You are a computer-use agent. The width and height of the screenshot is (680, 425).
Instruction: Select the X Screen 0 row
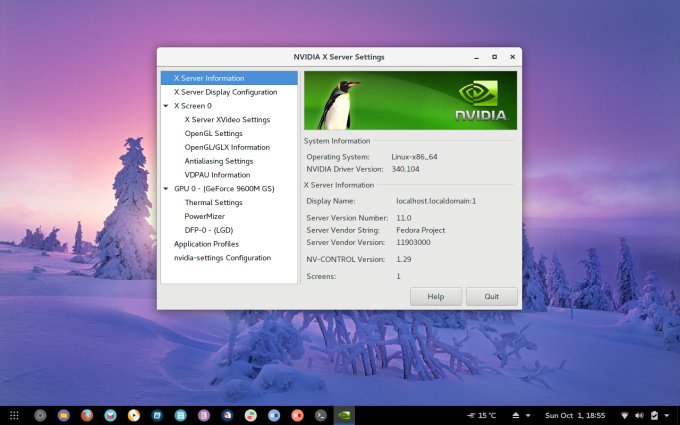pyautogui.click(x=229, y=106)
